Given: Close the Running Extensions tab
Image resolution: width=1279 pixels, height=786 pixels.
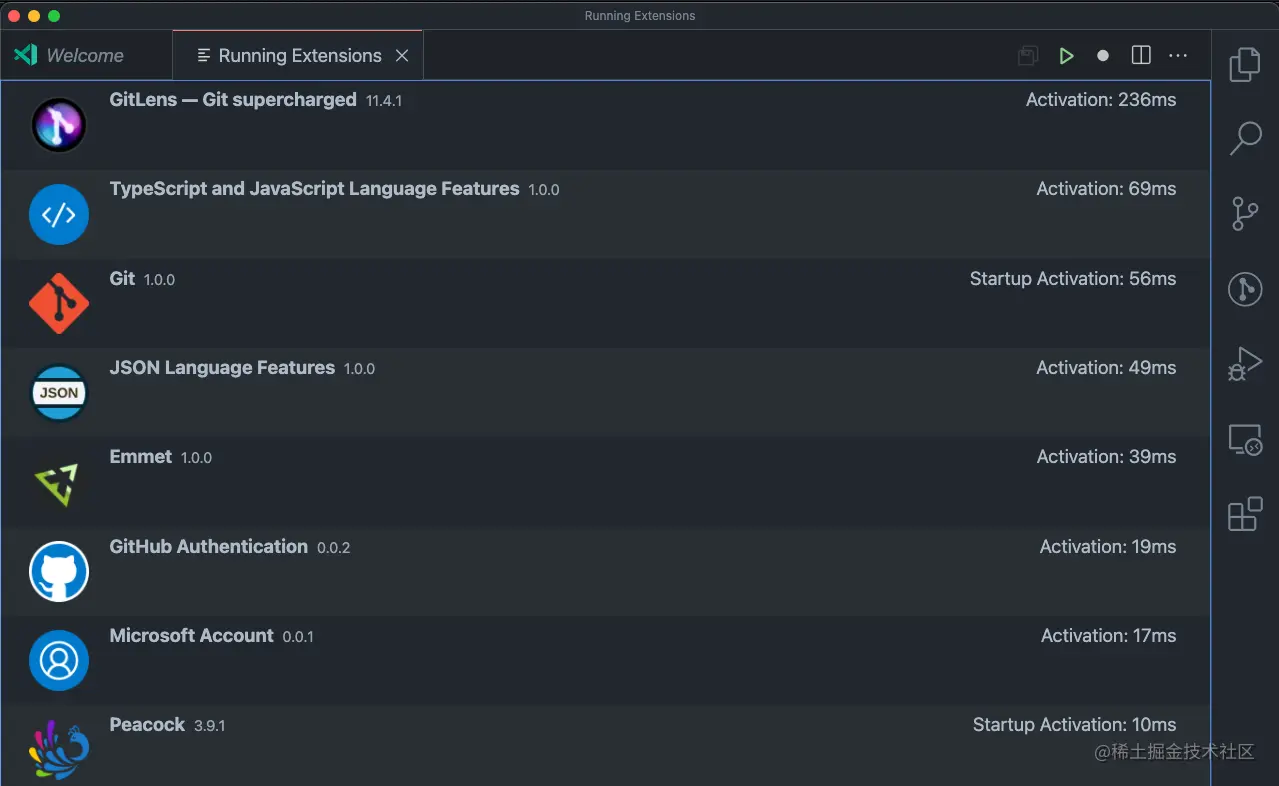Looking at the screenshot, I should pos(402,56).
